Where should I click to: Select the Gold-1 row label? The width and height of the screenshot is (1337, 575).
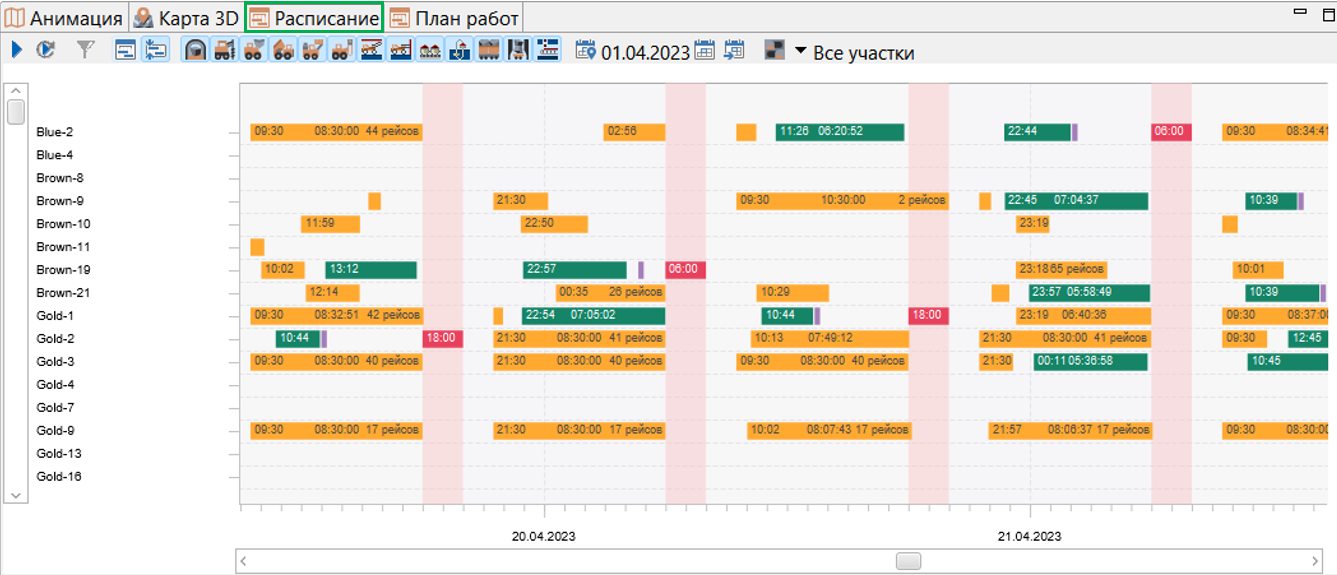point(56,316)
